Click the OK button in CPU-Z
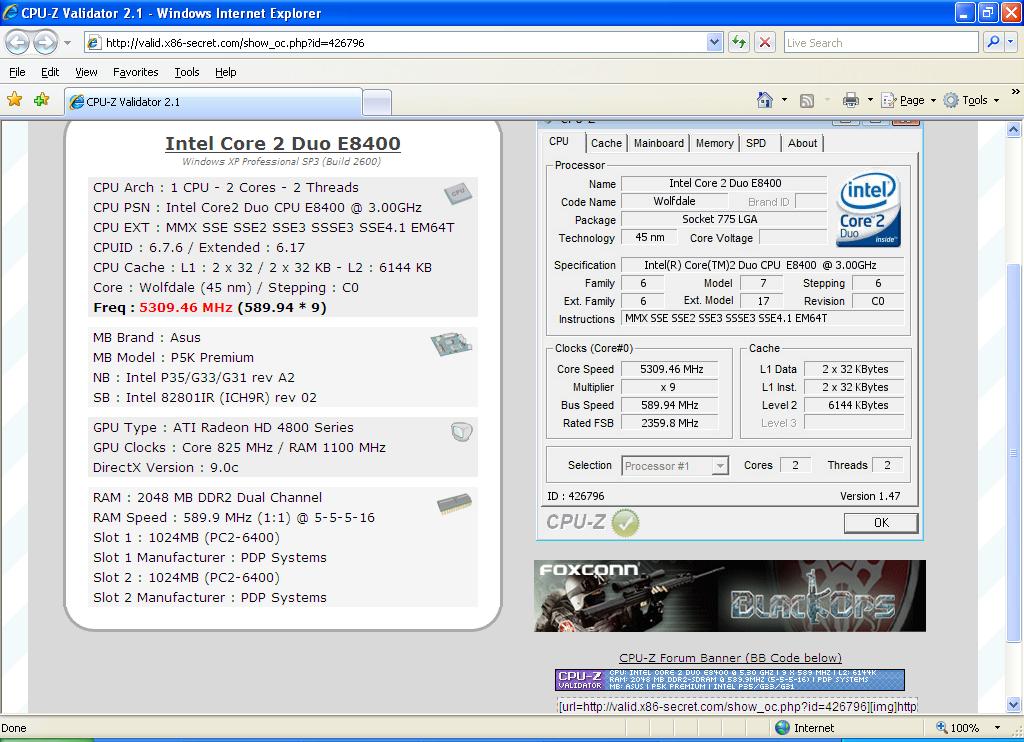1024x742 pixels. (880, 523)
